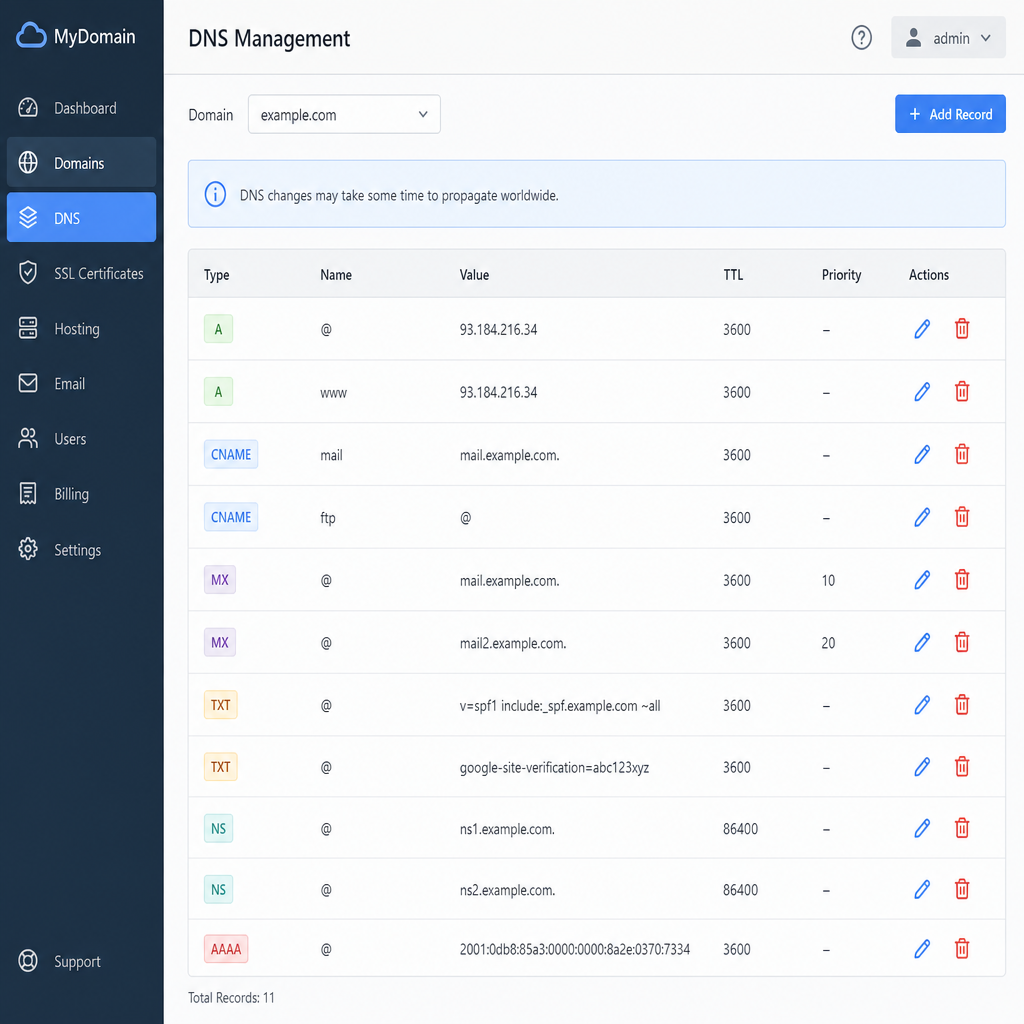The height and width of the screenshot is (1024, 1024).
Task: Edit the mail2.example.com MX record
Action: [x=921, y=643]
